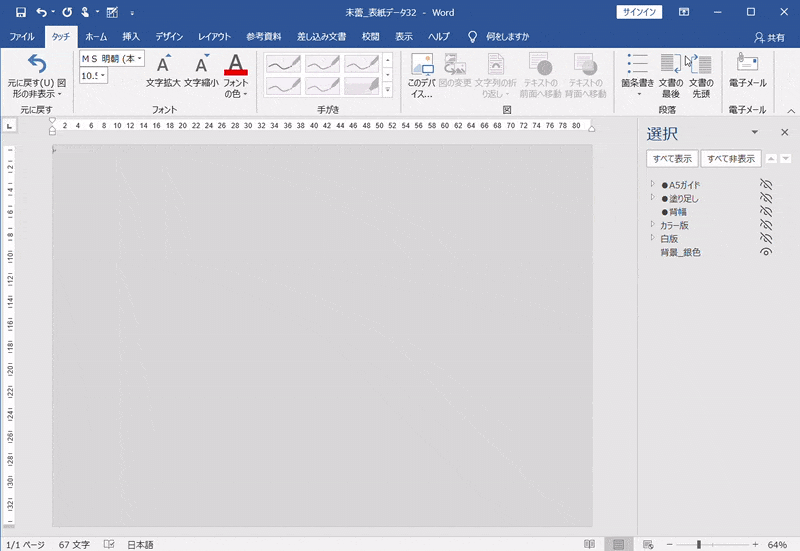Switch to ホーム tab
Screen dimensions: 800x551
point(96,37)
